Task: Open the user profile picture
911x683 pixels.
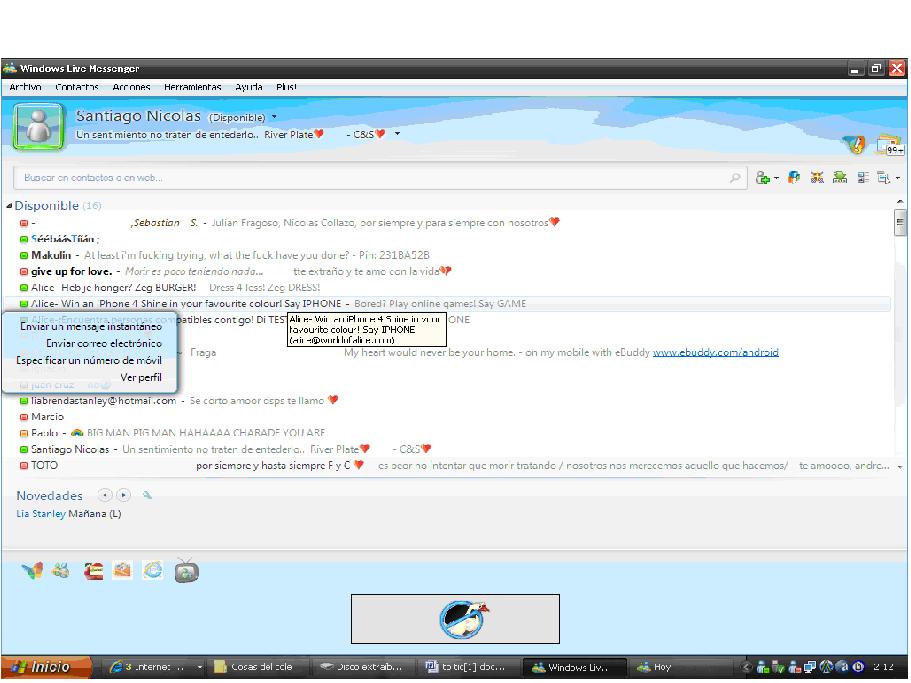Action: pos(38,126)
